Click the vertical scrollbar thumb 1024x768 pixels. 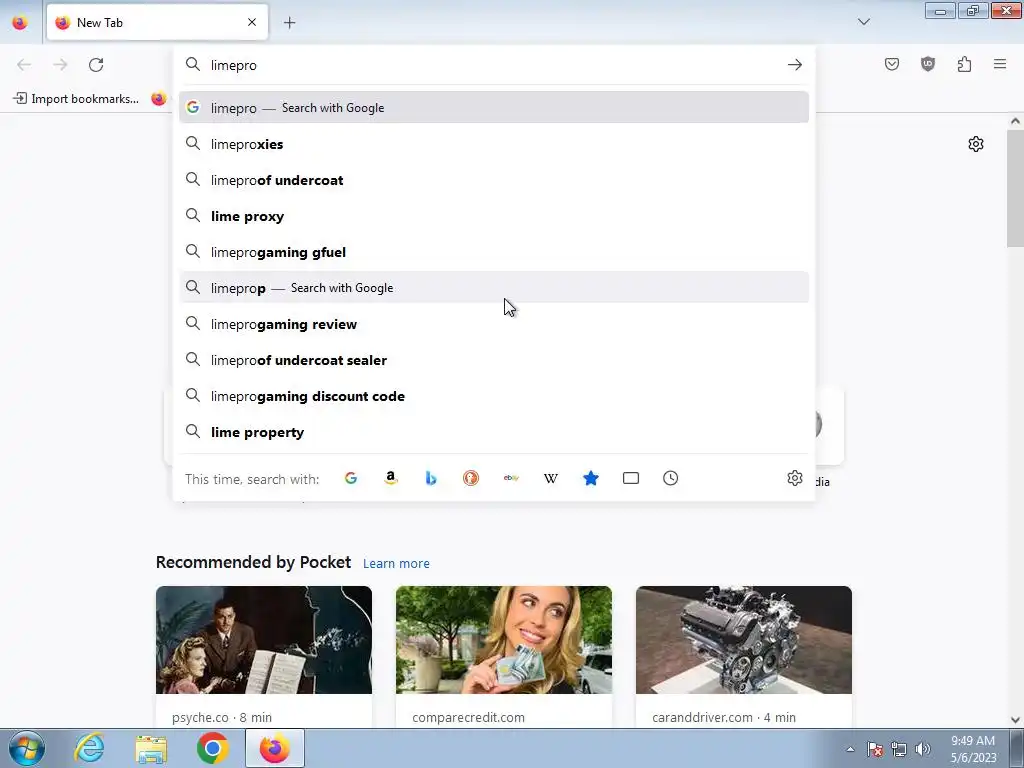coord(1015,188)
